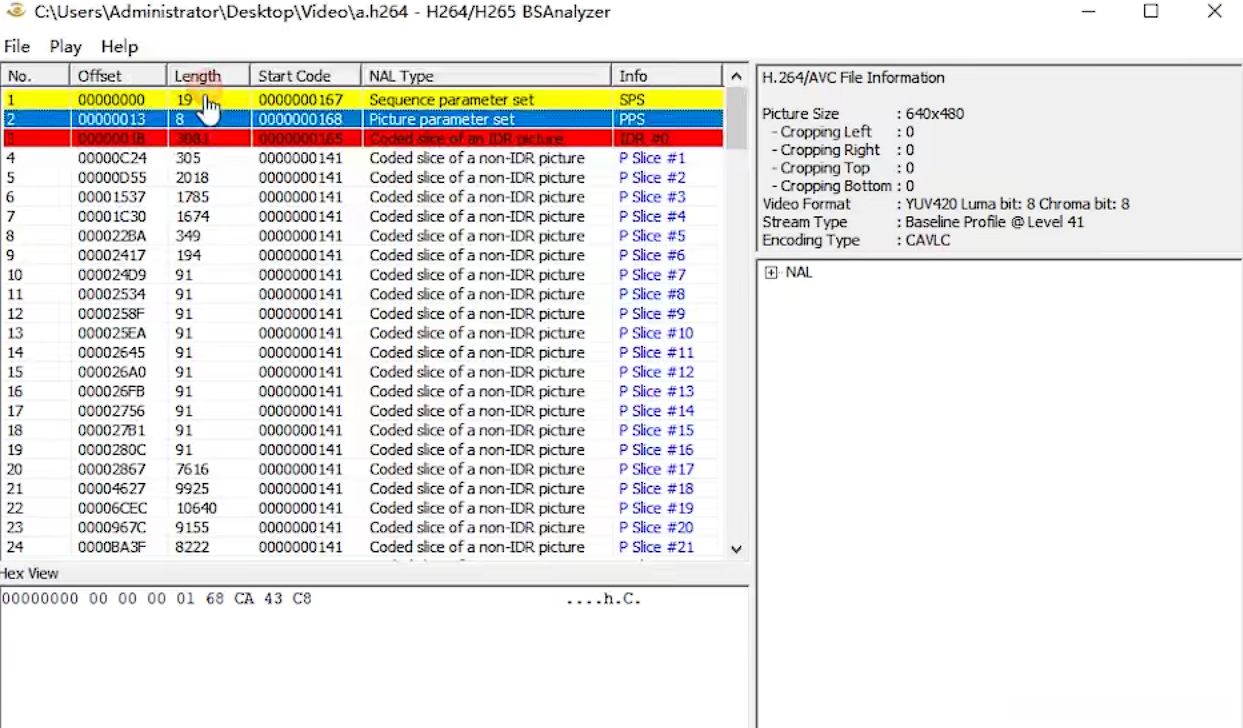Select the P Slice #14 row
The width and height of the screenshot is (1243, 728).
pos(362,411)
